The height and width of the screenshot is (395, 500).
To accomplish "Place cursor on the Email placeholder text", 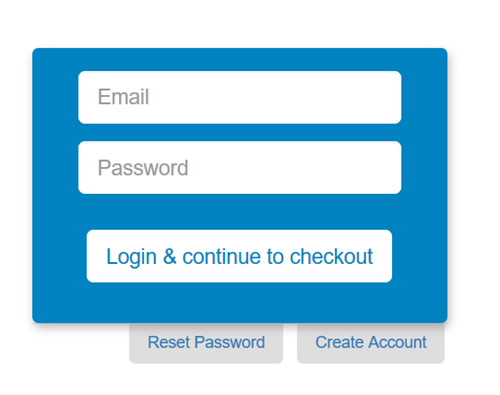I will point(123,97).
